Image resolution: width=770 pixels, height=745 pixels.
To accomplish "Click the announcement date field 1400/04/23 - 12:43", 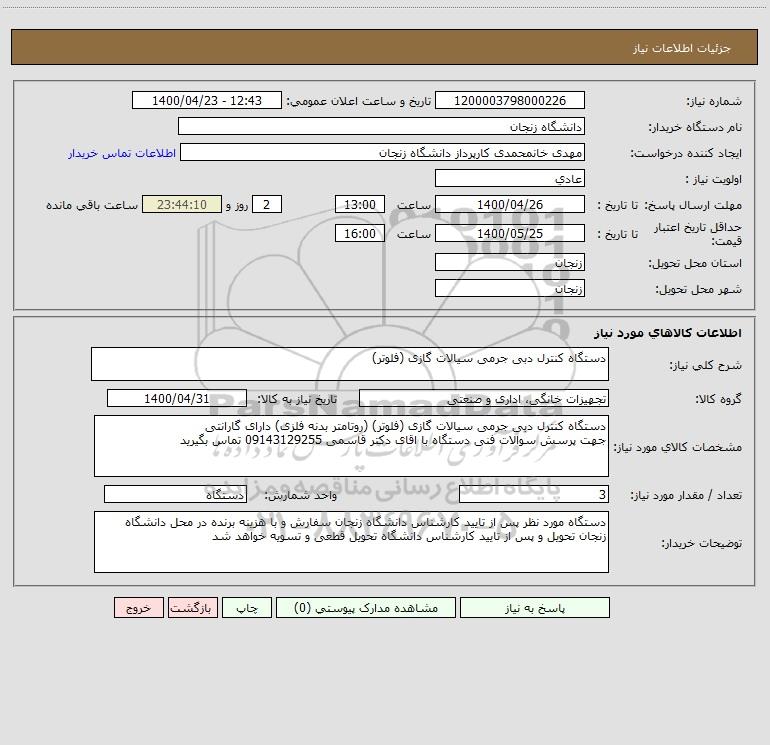I will pos(207,100).
